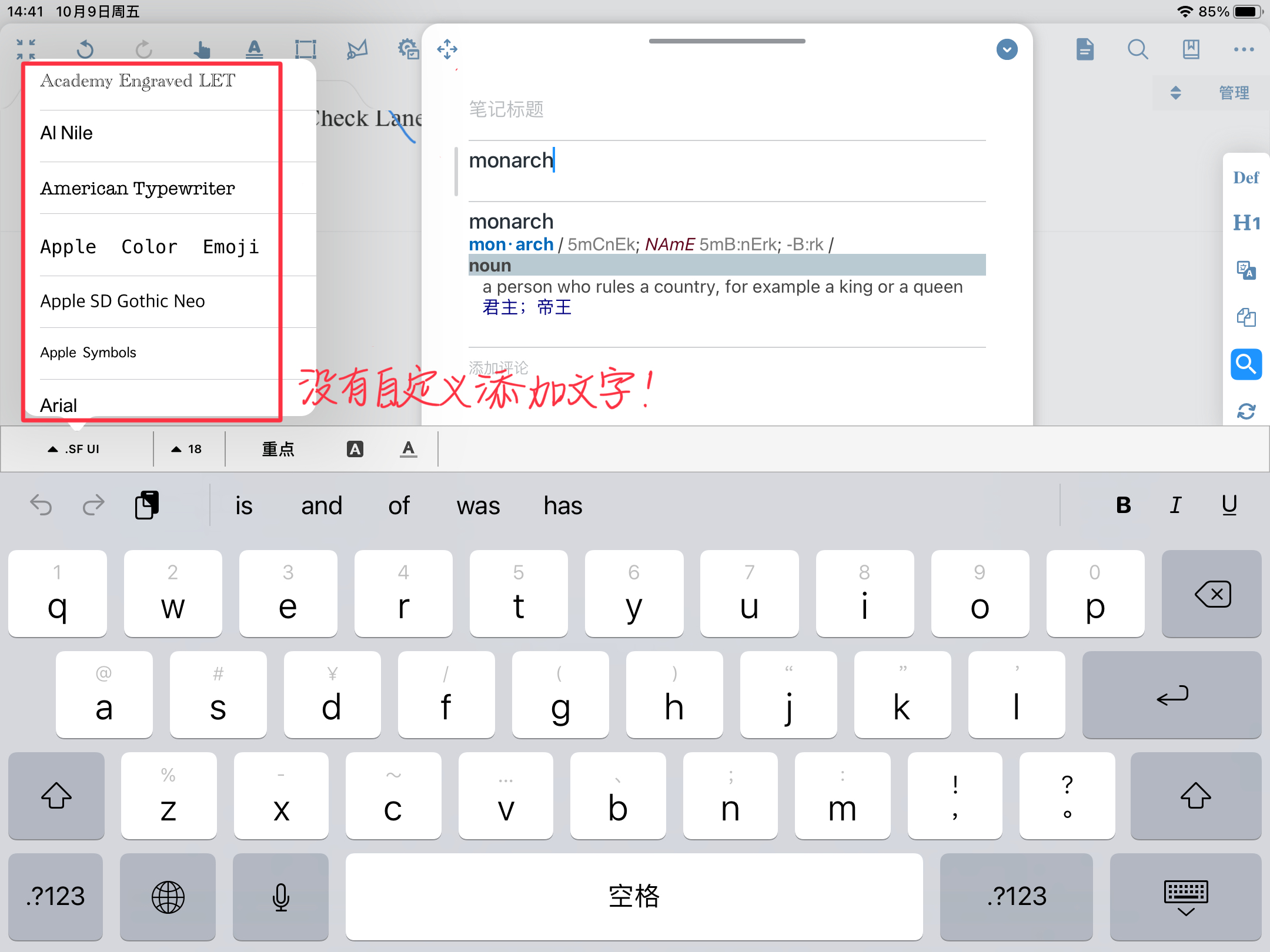Tap the translate icon in side panel
Image resolution: width=1270 pixels, height=952 pixels.
pos(1246,270)
